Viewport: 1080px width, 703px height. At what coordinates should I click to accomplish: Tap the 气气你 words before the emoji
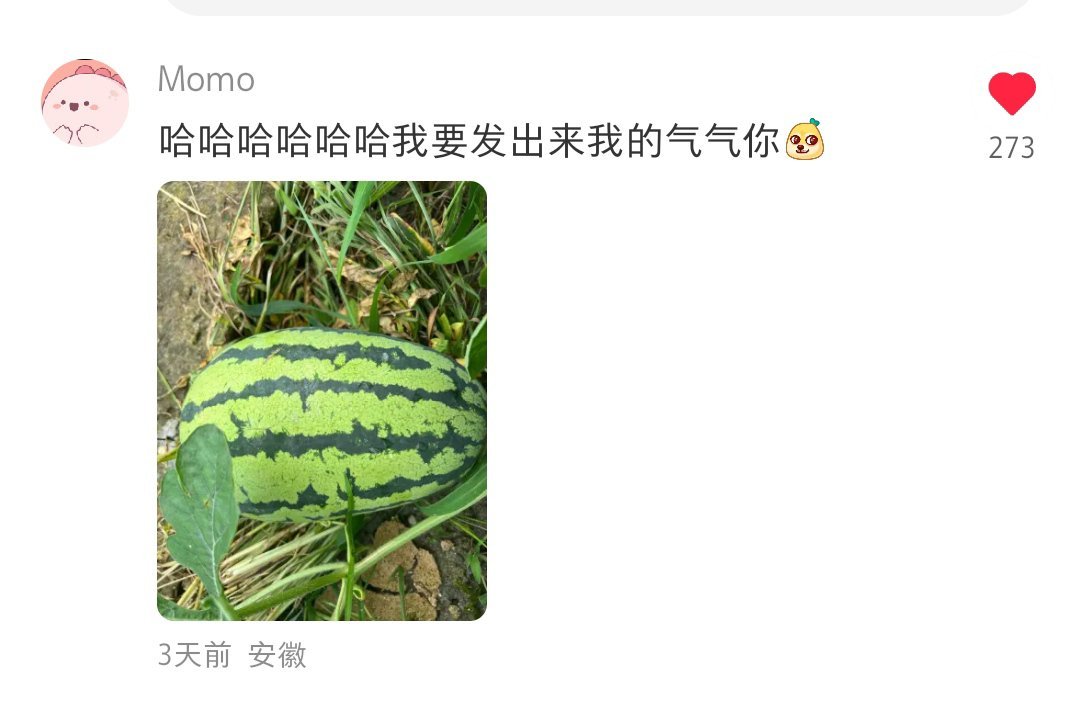[723, 140]
